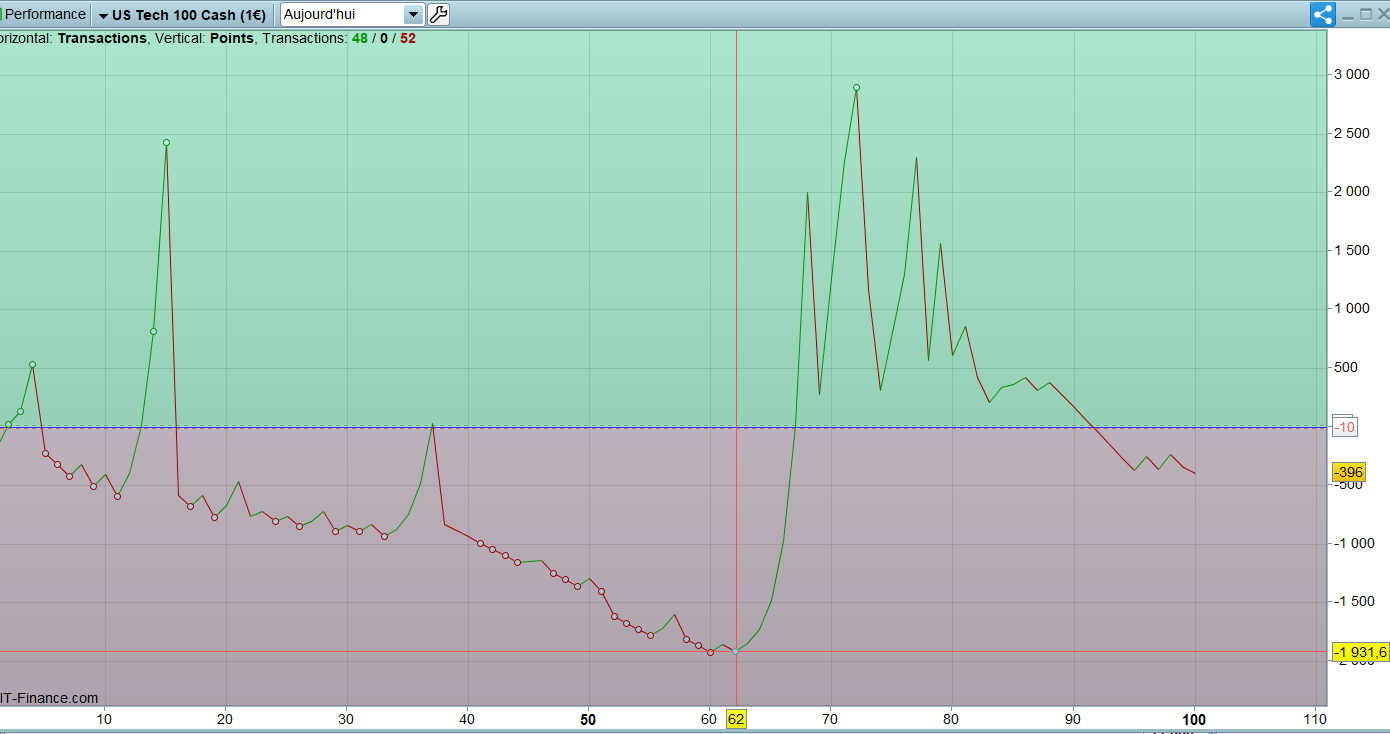Click the black 0 neutral transactions count
The image size is (1390, 734).
point(384,38)
